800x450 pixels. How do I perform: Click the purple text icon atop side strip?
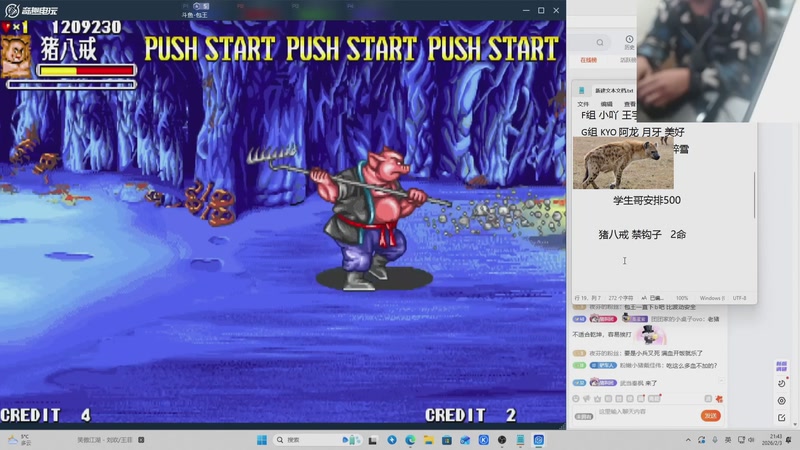tap(781, 366)
